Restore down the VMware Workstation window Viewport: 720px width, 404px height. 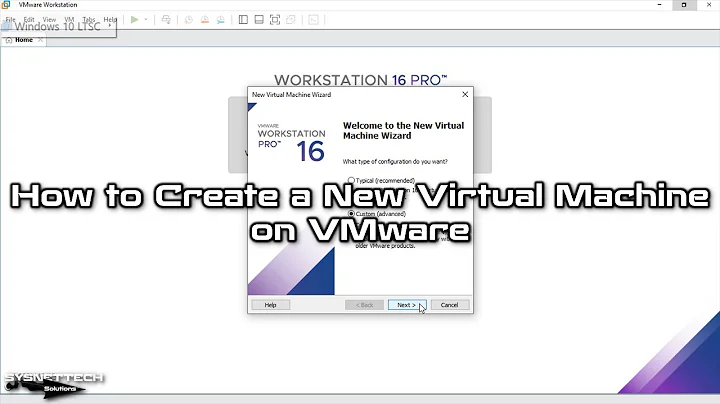coord(684,5)
